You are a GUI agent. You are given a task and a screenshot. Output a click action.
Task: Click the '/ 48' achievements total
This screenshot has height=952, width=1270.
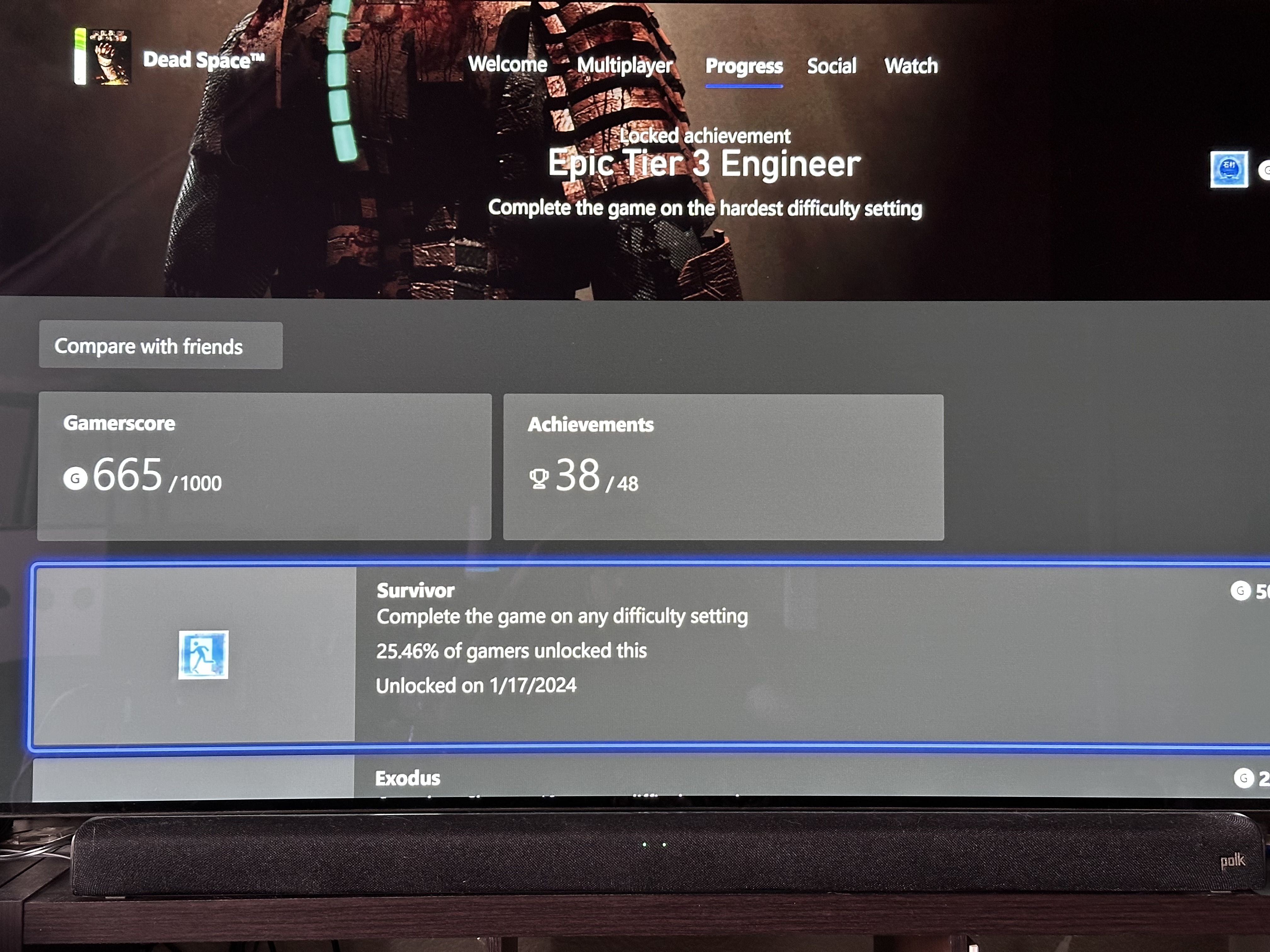pyautogui.click(x=622, y=484)
